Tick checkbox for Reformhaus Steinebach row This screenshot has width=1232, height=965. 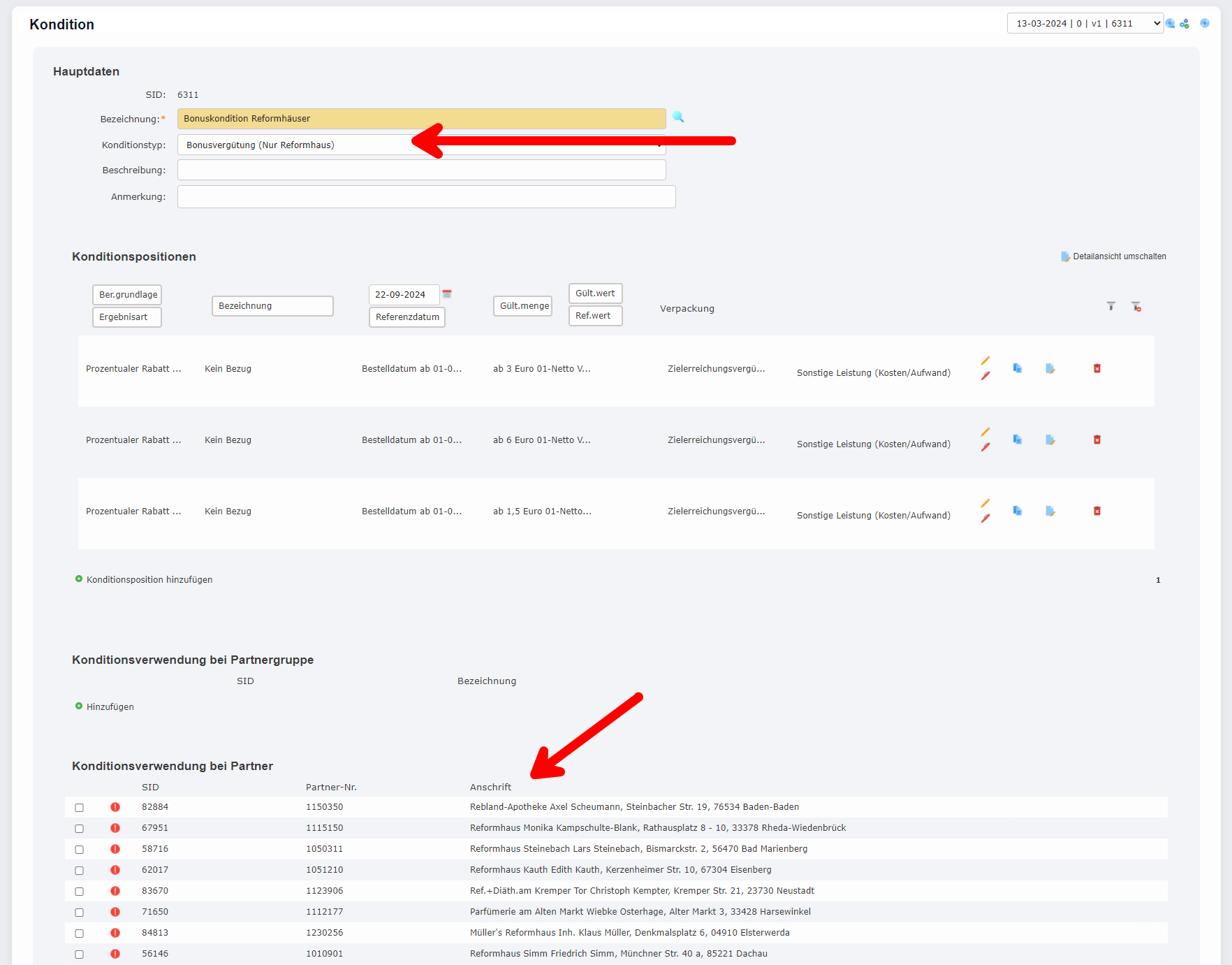(x=80, y=850)
